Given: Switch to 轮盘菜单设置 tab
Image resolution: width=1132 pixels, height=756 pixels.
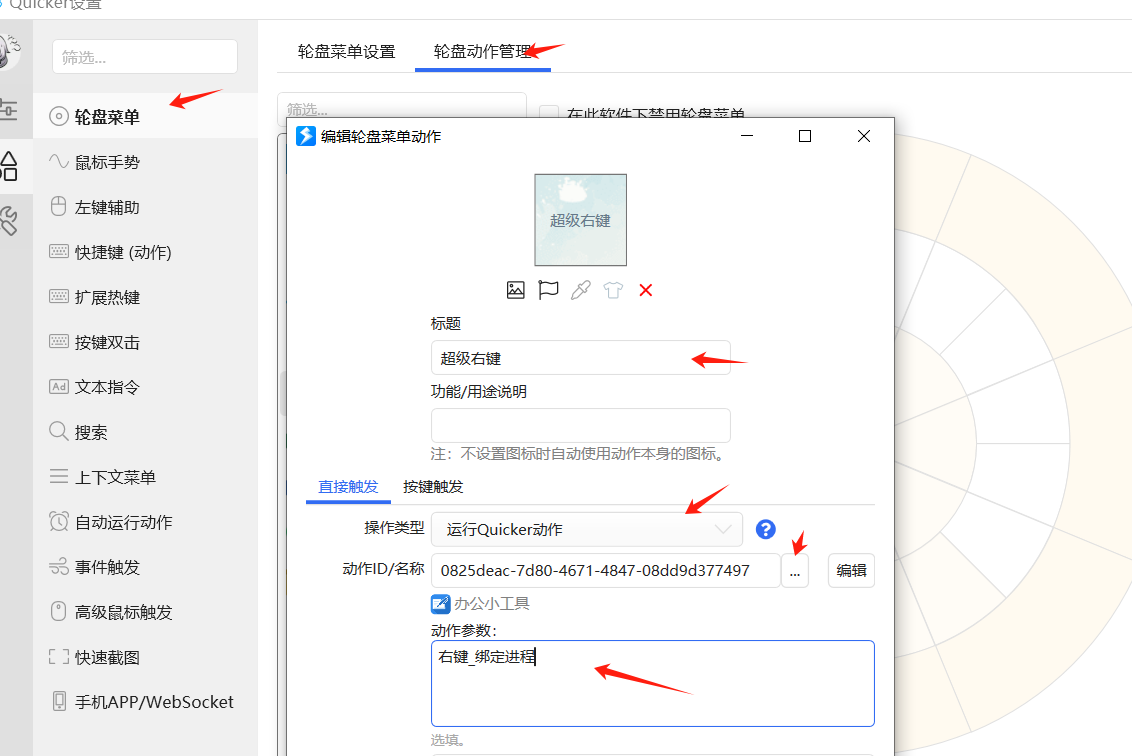Looking at the screenshot, I should point(347,52).
